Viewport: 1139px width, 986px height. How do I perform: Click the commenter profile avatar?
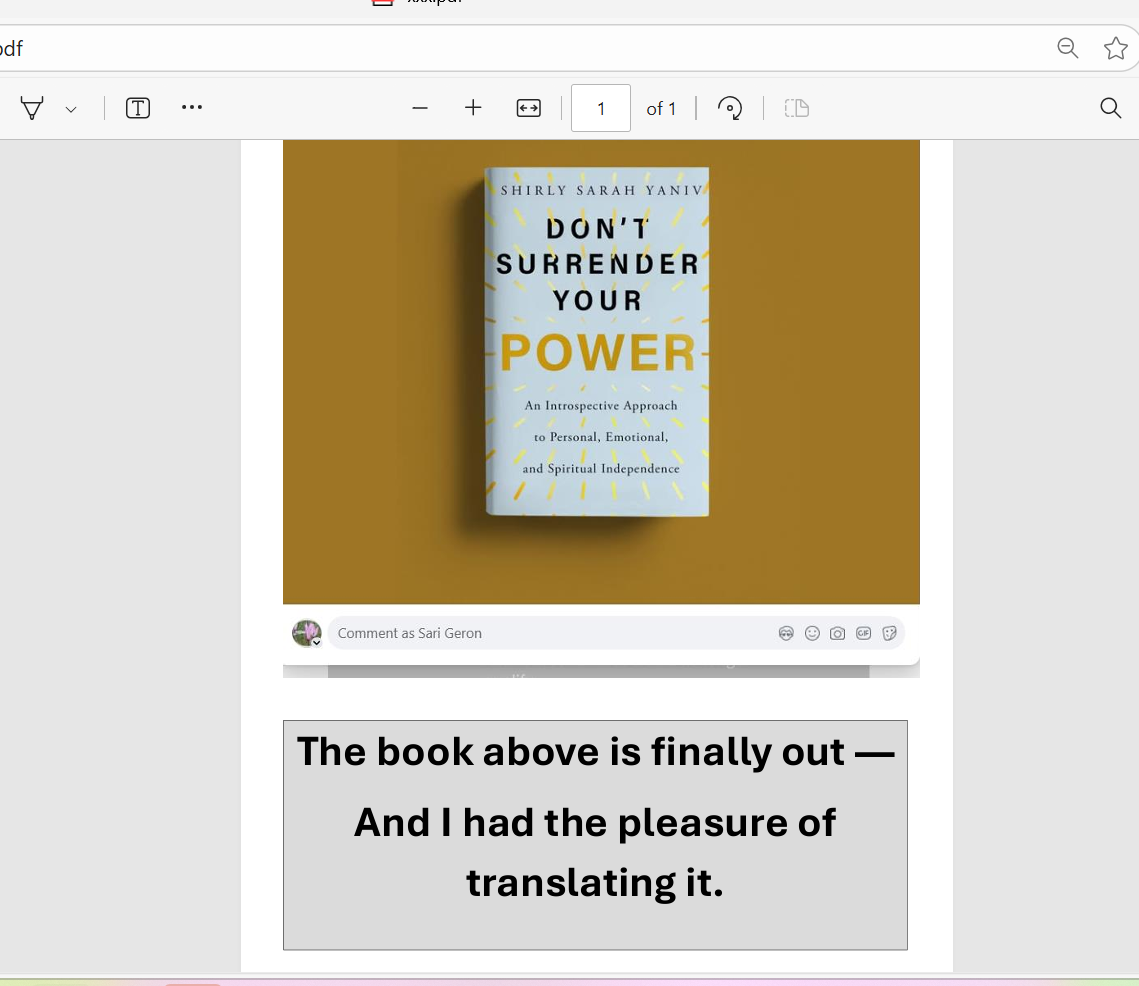coord(307,633)
